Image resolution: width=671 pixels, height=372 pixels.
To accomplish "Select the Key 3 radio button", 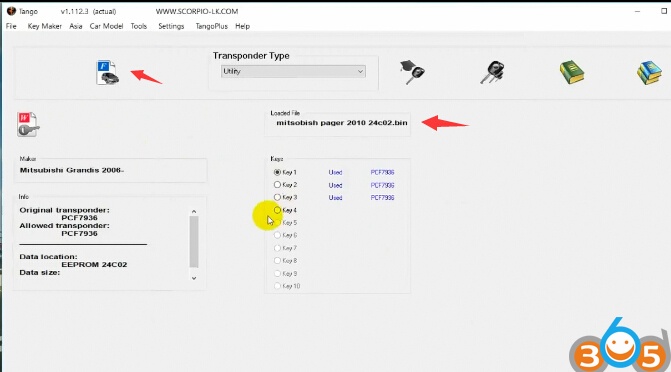I will pyautogui.click(x=277, y=197).
